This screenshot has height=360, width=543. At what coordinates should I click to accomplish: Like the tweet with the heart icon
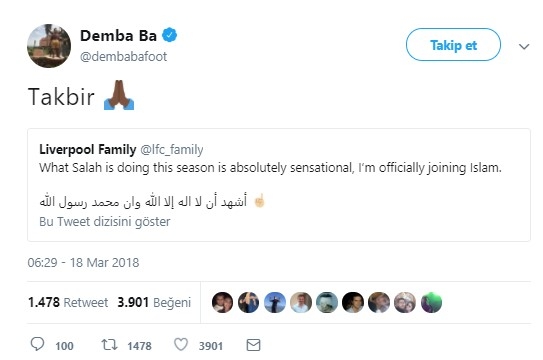coord(181,344)
